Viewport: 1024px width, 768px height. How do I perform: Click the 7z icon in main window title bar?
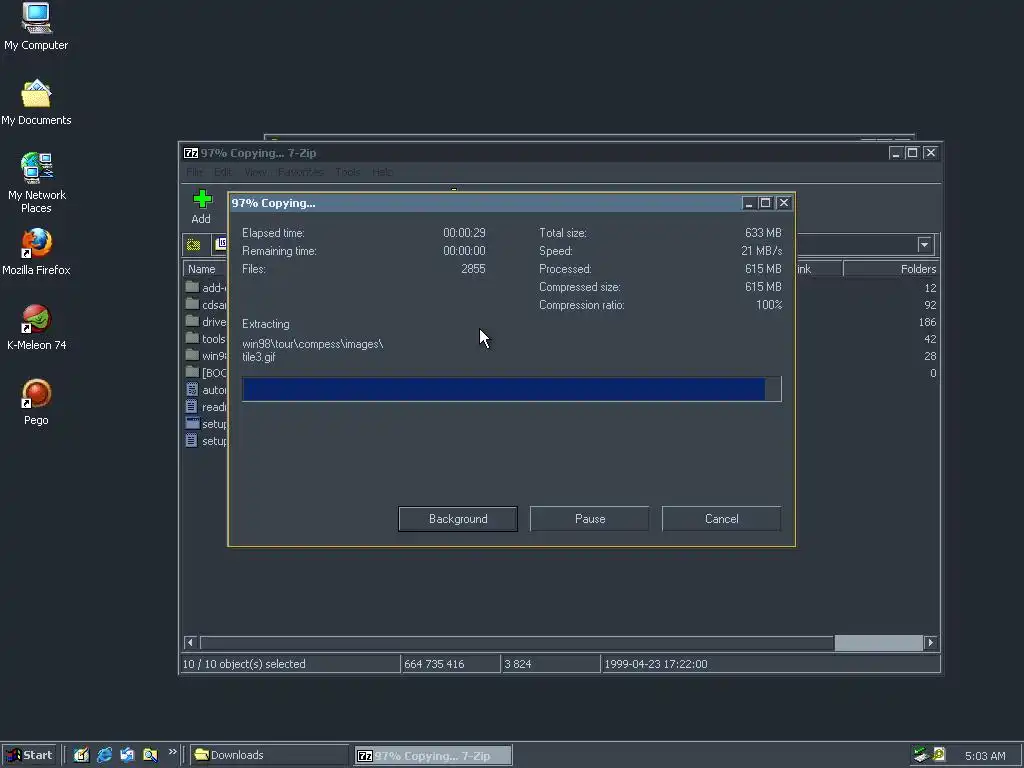pos(191,153)
